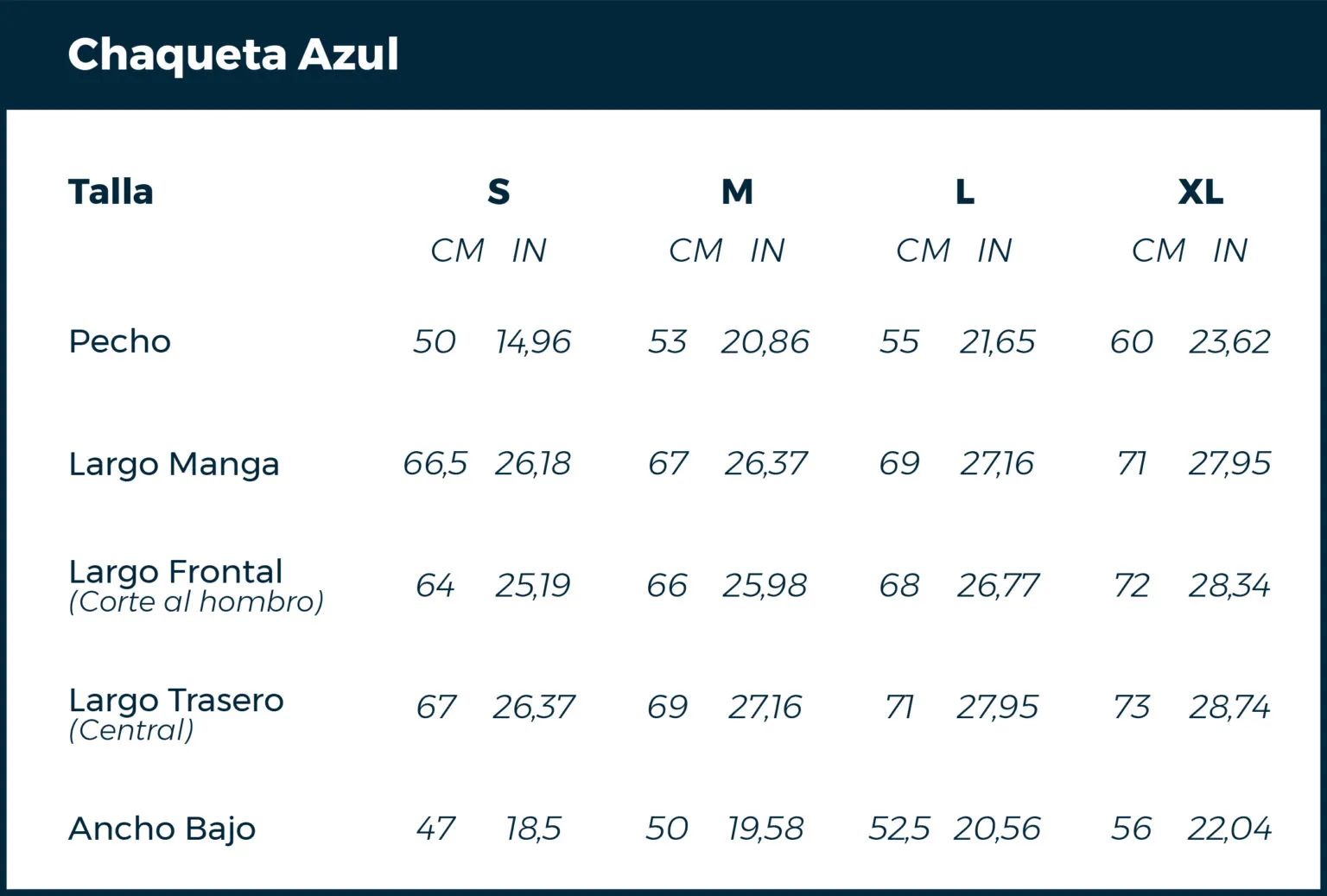Select the Ancho Bajo row label

162,829
